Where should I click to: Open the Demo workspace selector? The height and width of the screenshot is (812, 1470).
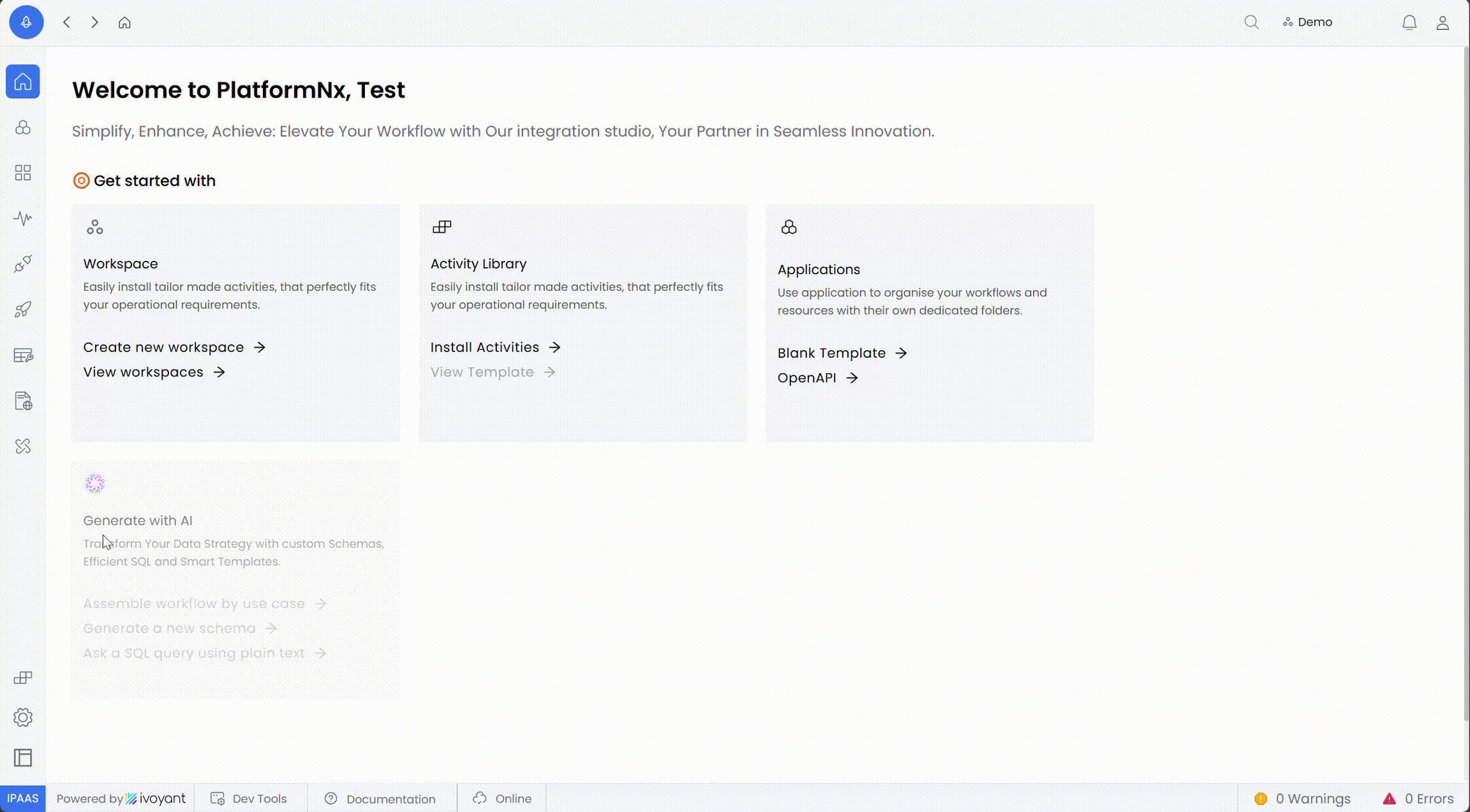pyautogui.click(x=1307, y=22)
